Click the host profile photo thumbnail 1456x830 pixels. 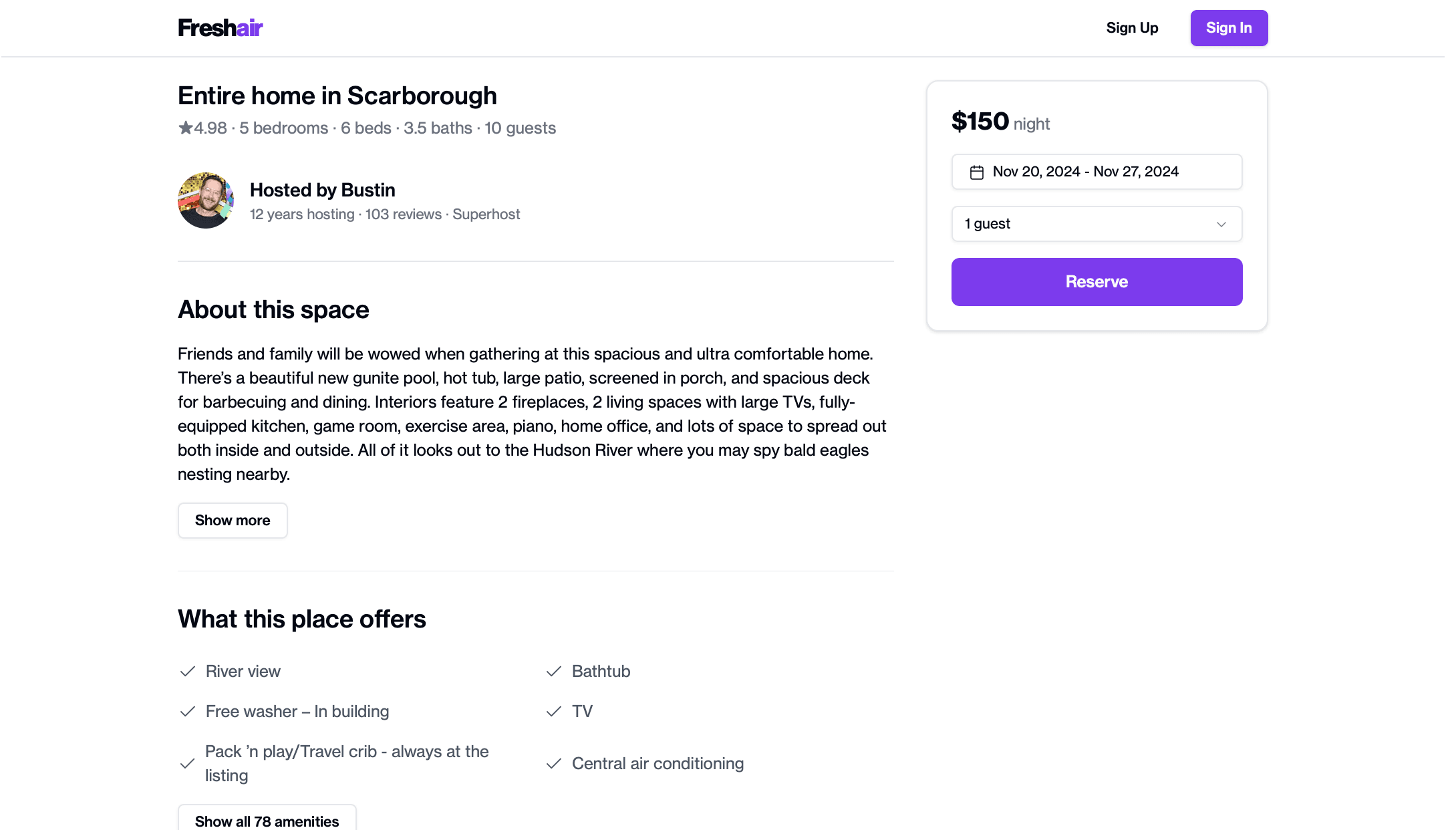[x=206, y=200]
